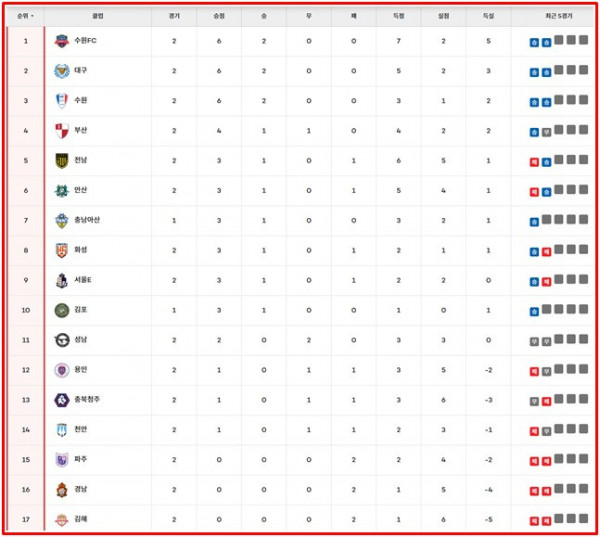This screenshot has height=537, width=600.
Task: Select the 성남 team emblem
Action: tap(62, 340)
